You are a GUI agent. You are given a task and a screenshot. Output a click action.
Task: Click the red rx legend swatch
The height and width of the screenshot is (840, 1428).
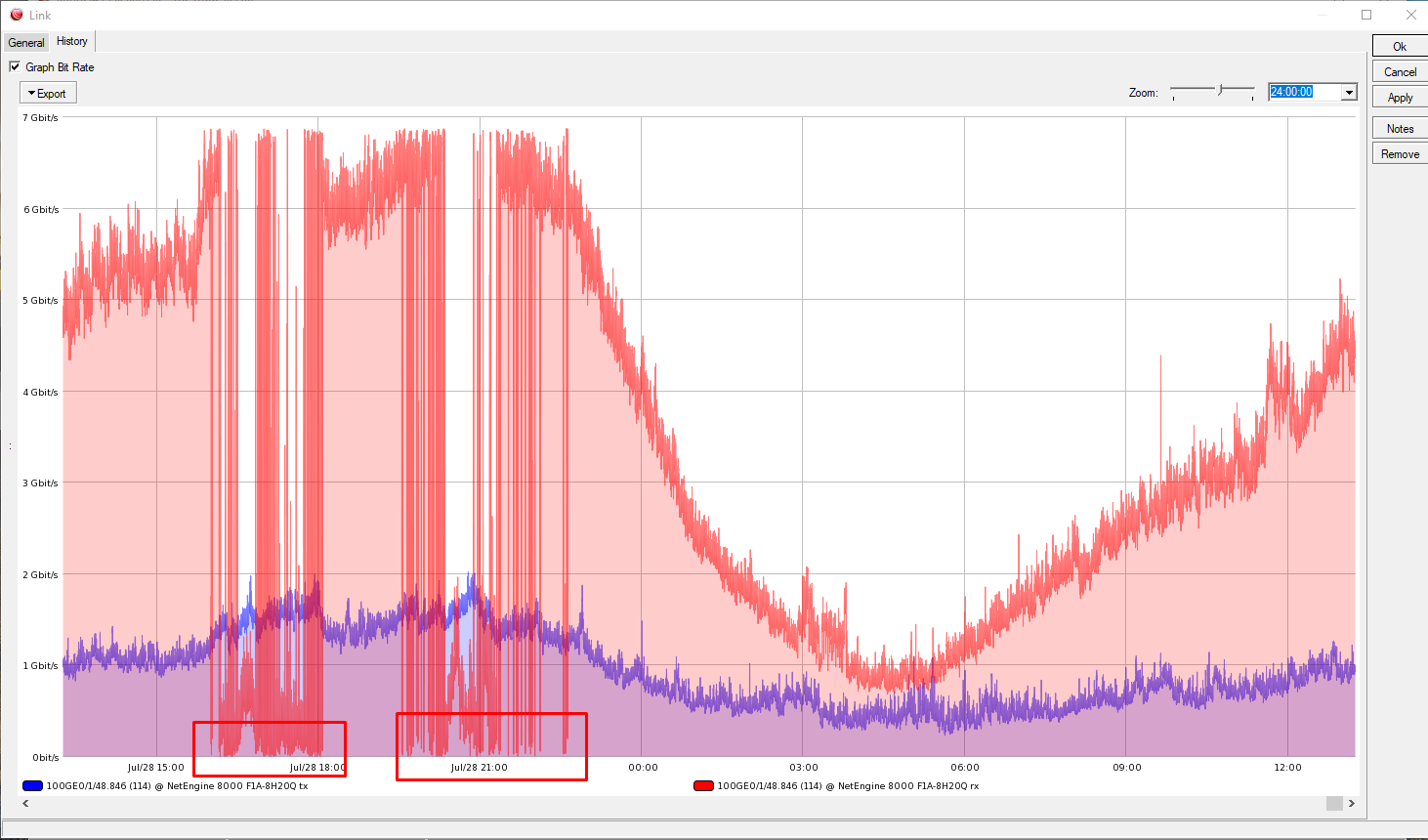(x=703, y=785)
